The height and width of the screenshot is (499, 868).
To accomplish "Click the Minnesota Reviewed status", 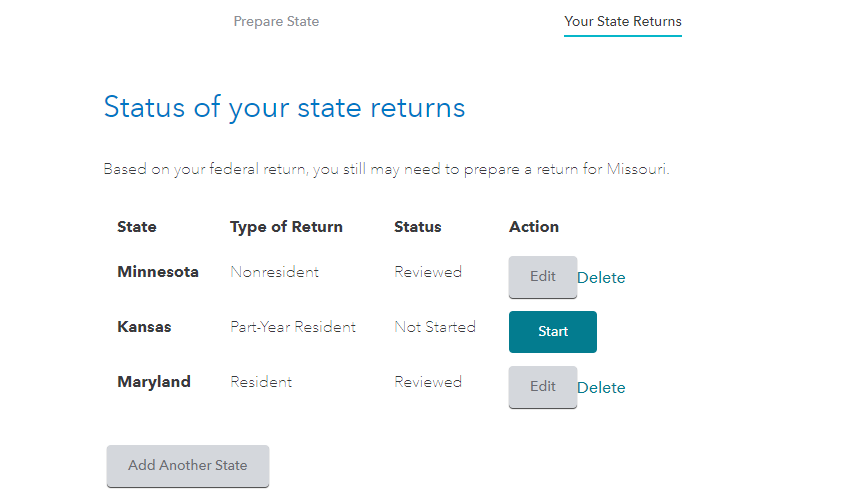I will pyautogui.click(x=428, y=272).
